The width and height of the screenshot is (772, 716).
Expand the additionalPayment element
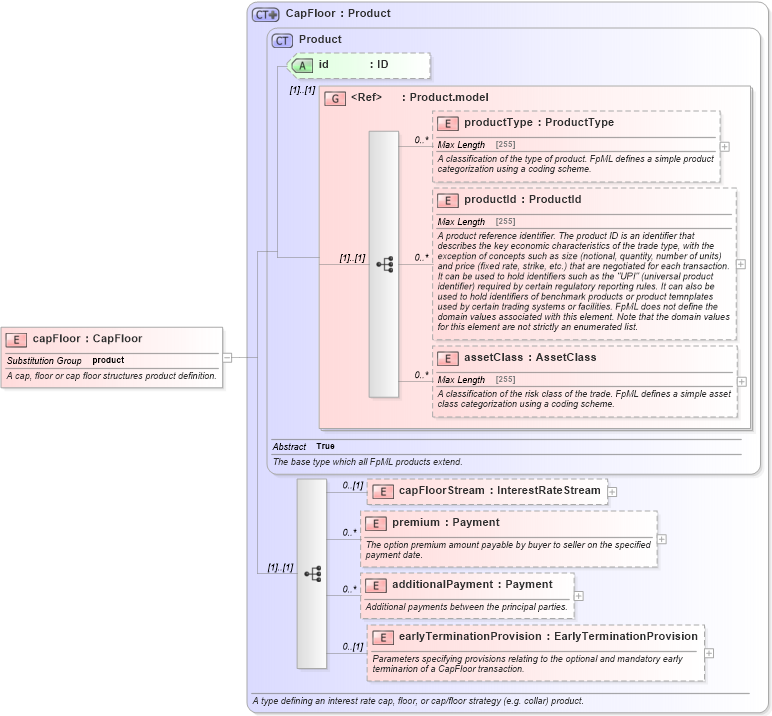[x=579, y=596]
